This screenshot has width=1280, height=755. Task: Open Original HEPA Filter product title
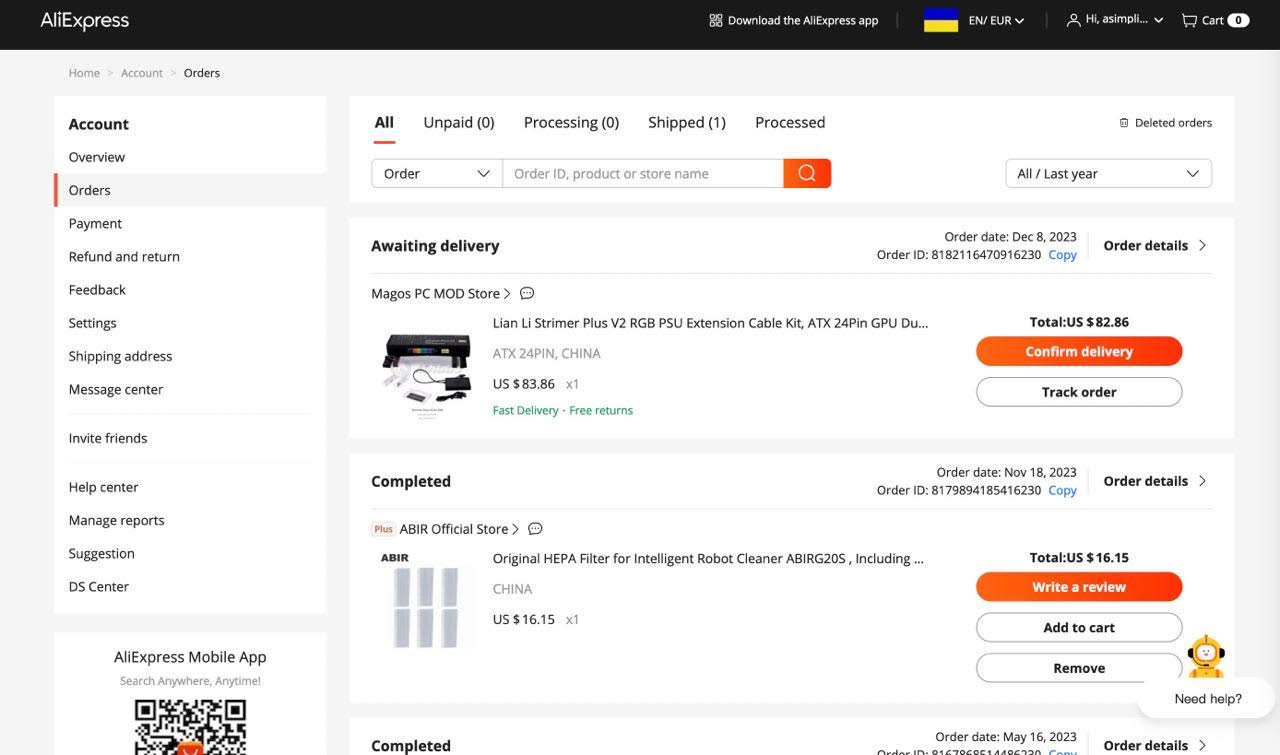point(708,559)
